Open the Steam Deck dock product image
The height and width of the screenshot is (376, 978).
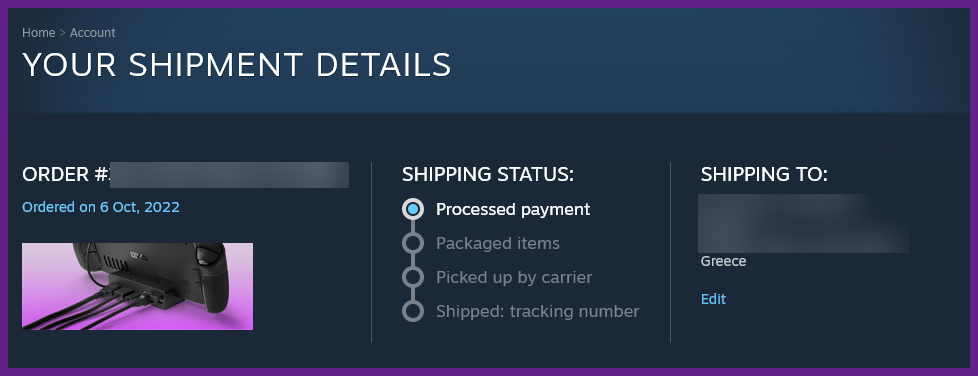137,286
